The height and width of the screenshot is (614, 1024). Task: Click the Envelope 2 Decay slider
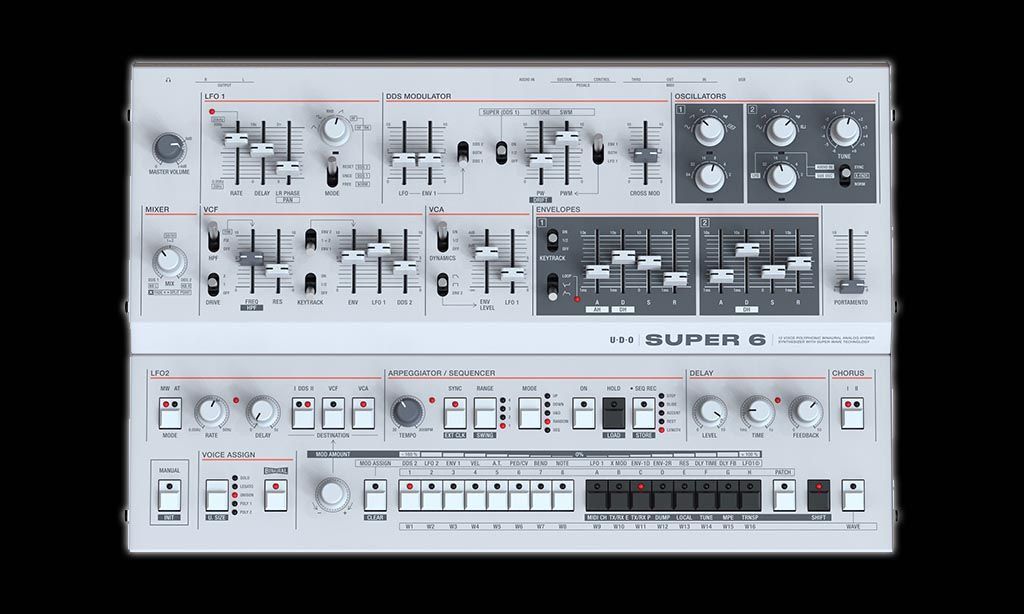point(746,250)
